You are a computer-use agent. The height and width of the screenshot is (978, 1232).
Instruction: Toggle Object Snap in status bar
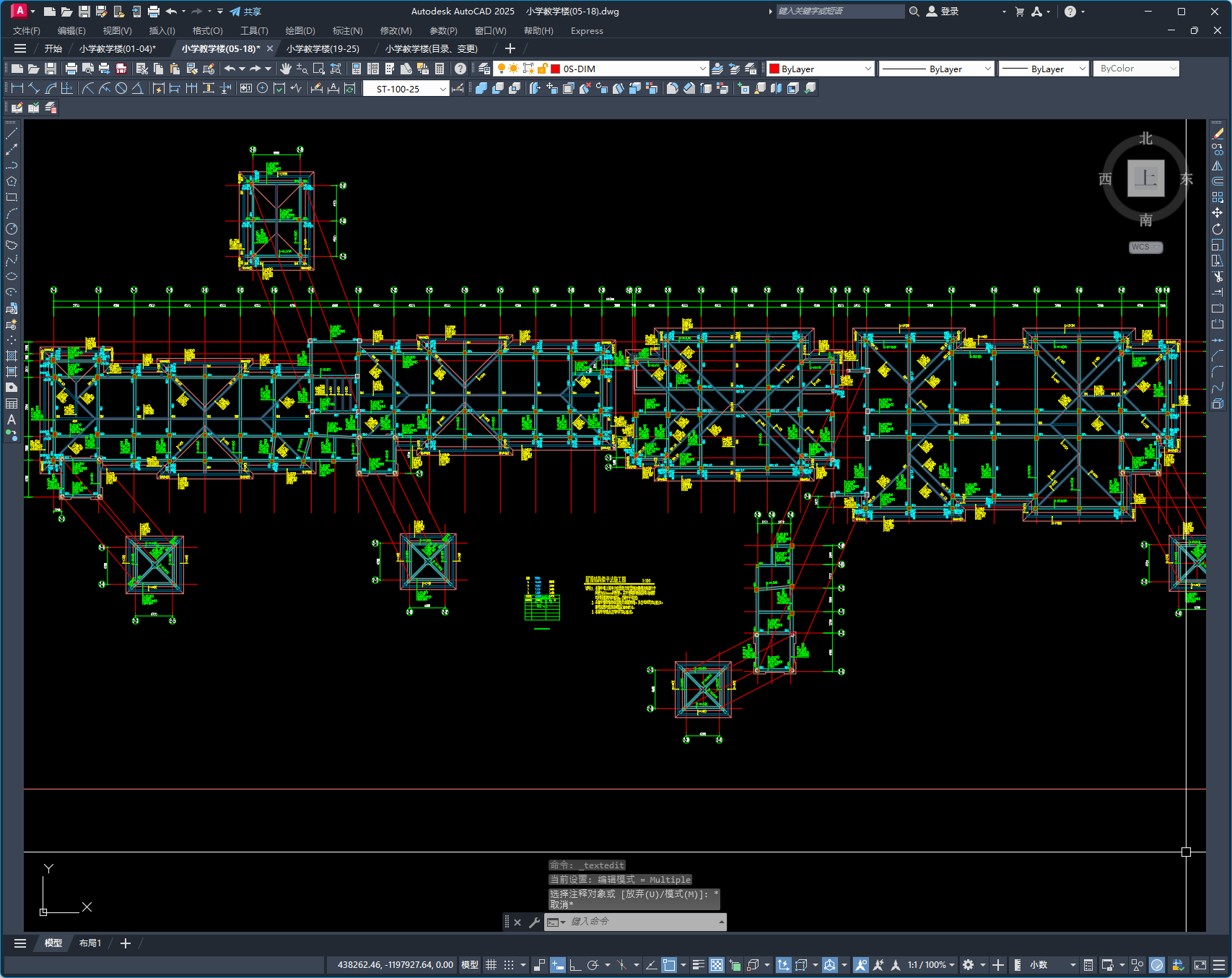pos(669,965)
